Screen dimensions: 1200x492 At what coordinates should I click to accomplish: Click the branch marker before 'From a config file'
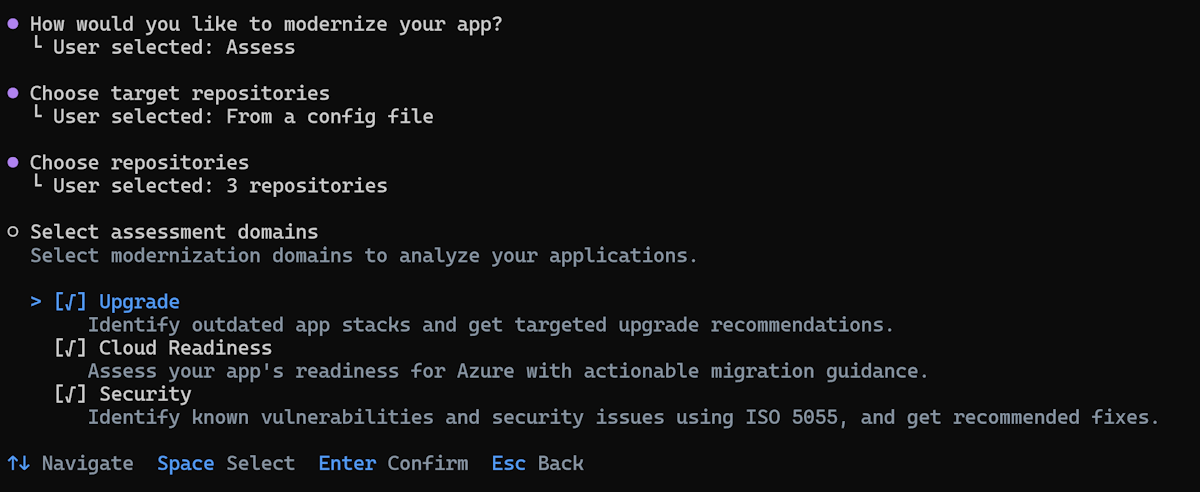(36, 115)
